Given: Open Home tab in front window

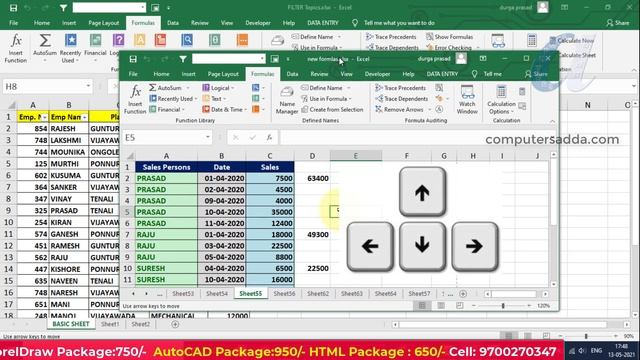Looking at the screenshot, I should click(161, 74).
